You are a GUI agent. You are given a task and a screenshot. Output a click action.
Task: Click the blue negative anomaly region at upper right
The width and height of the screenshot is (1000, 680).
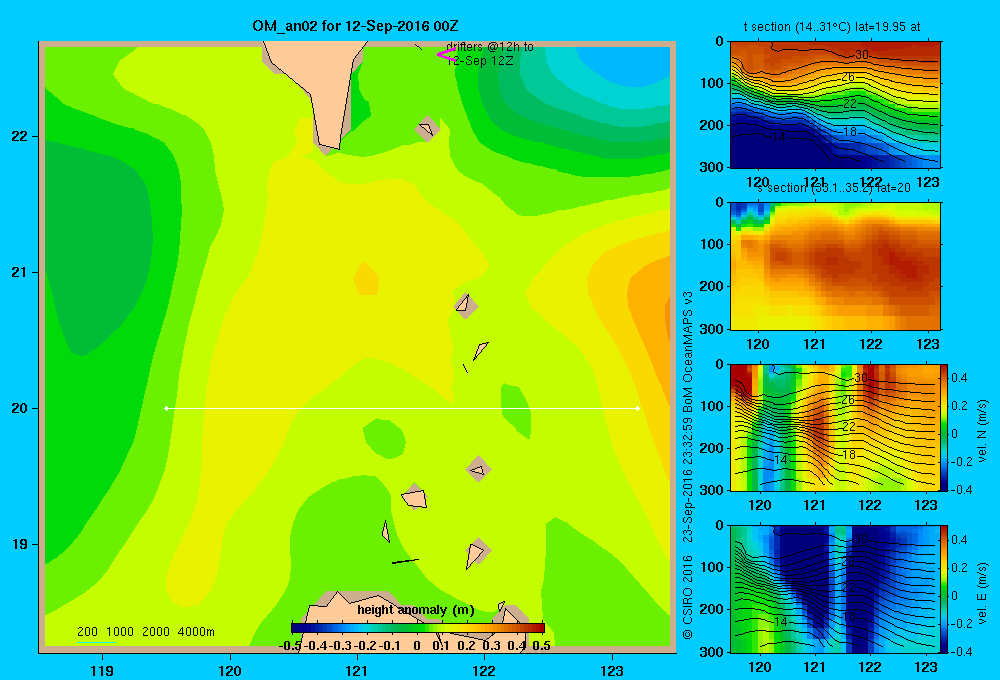pos(628,64)
